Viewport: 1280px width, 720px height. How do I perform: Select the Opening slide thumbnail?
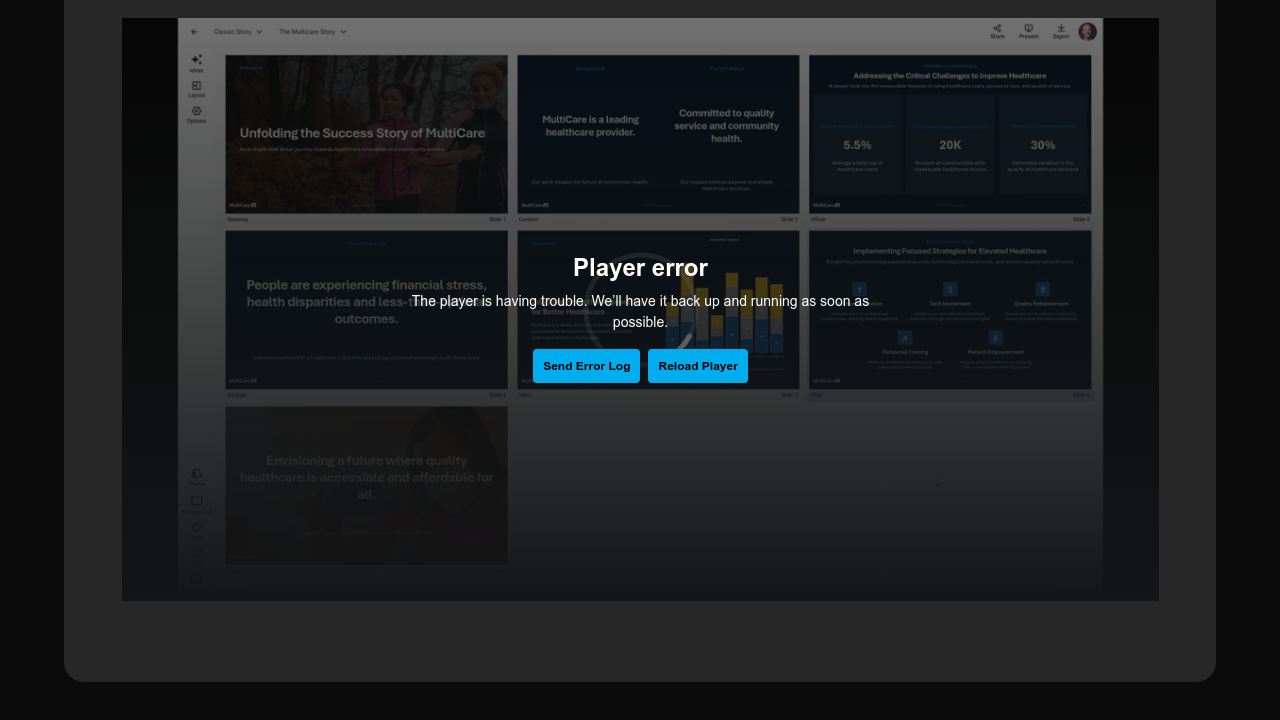[366, 134]
